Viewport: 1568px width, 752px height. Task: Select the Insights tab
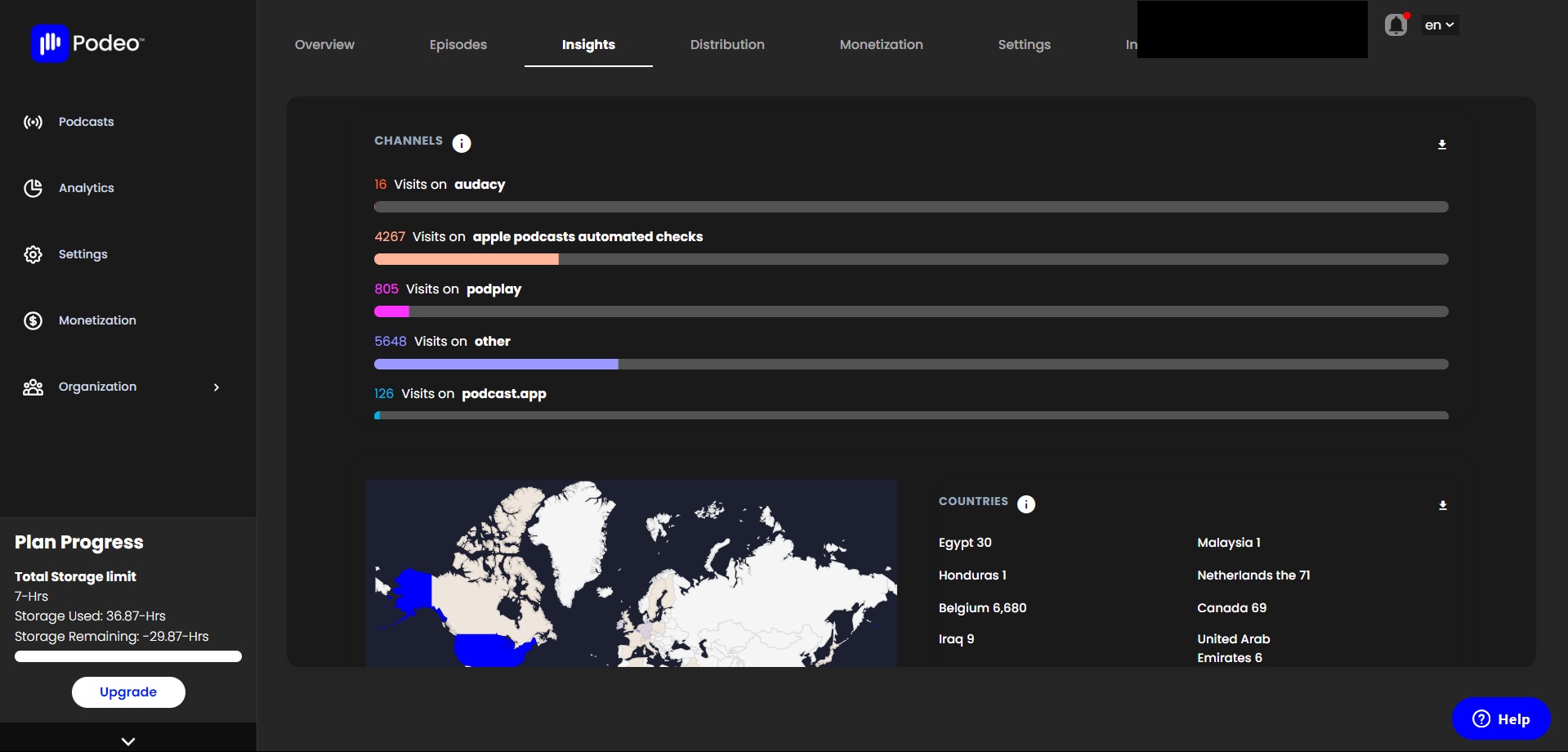[x=588, y=44]
